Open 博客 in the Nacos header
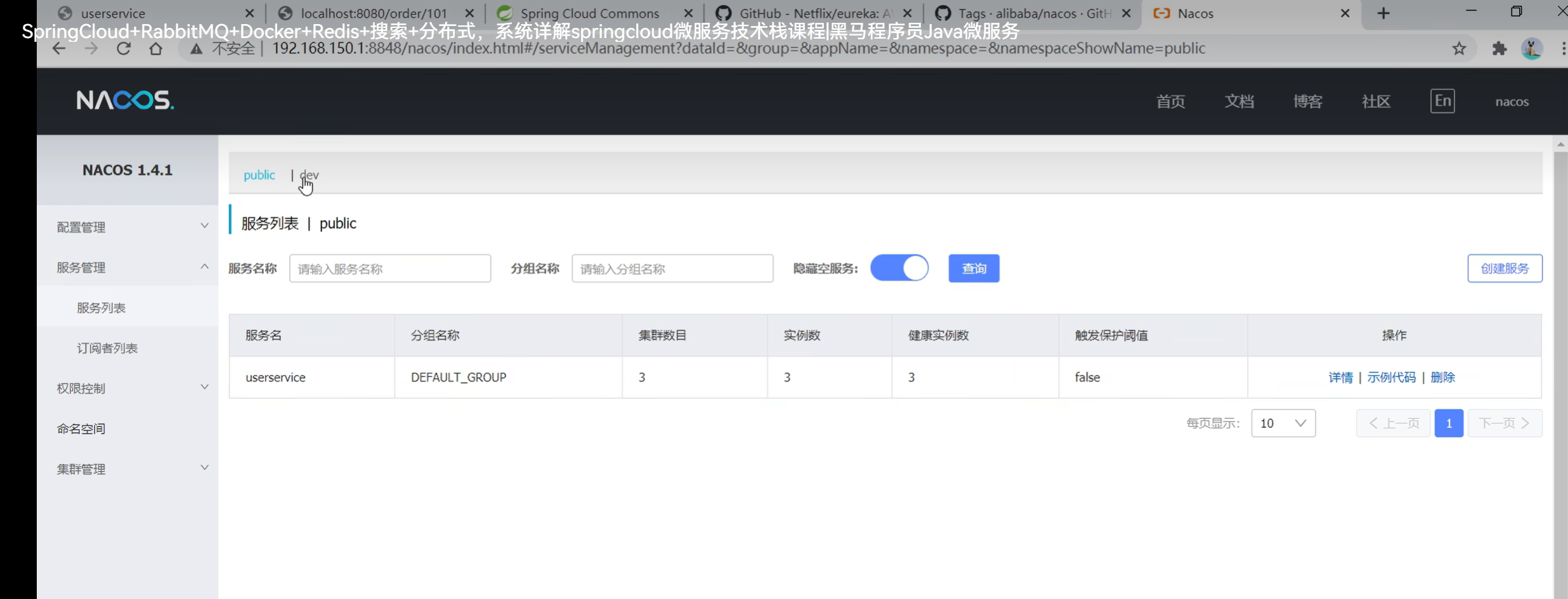Screen dimensions: 1568x599 coord(1307,101)
